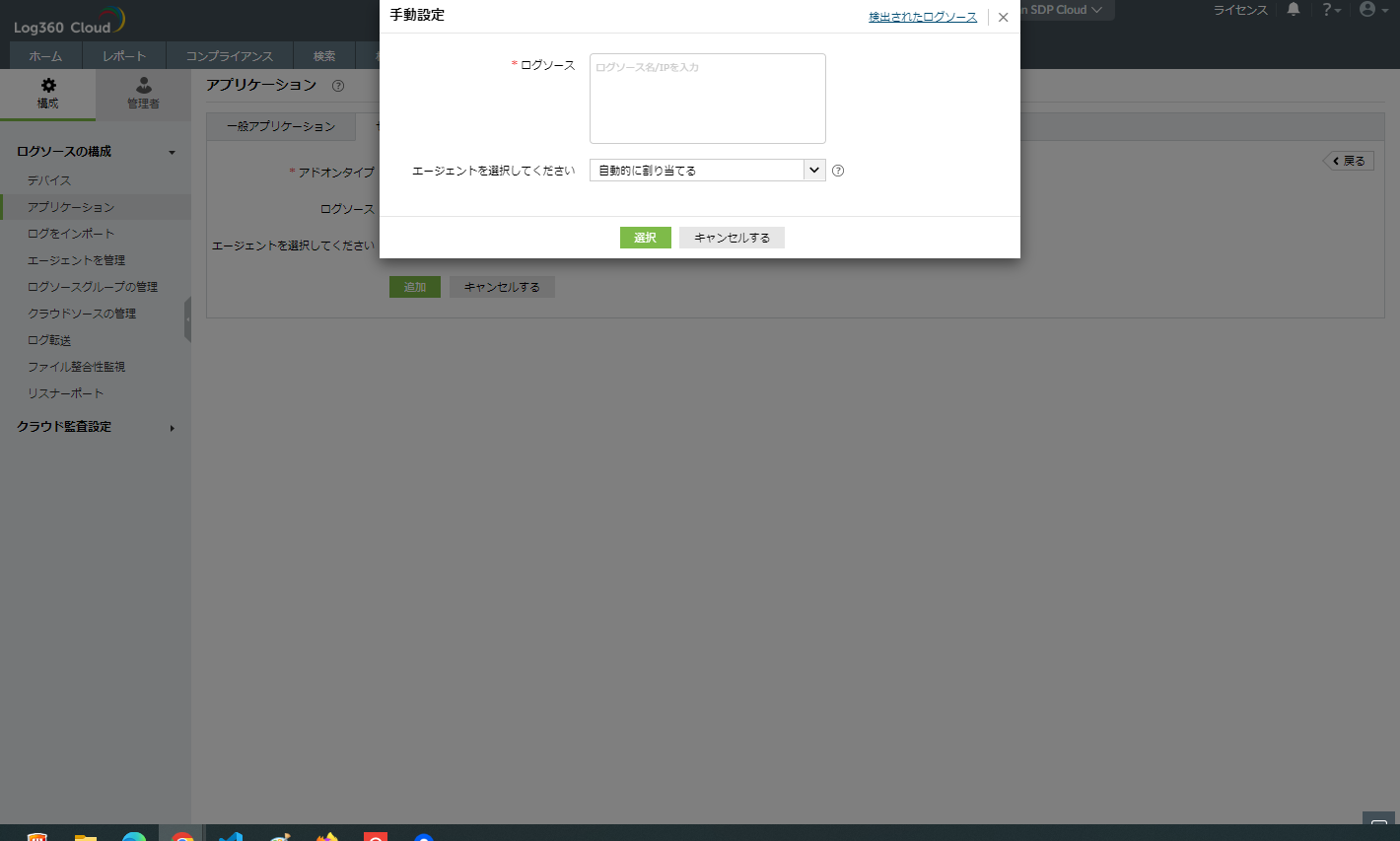Open the 自動的に割り当てる agent dropdown

point(708,171)
